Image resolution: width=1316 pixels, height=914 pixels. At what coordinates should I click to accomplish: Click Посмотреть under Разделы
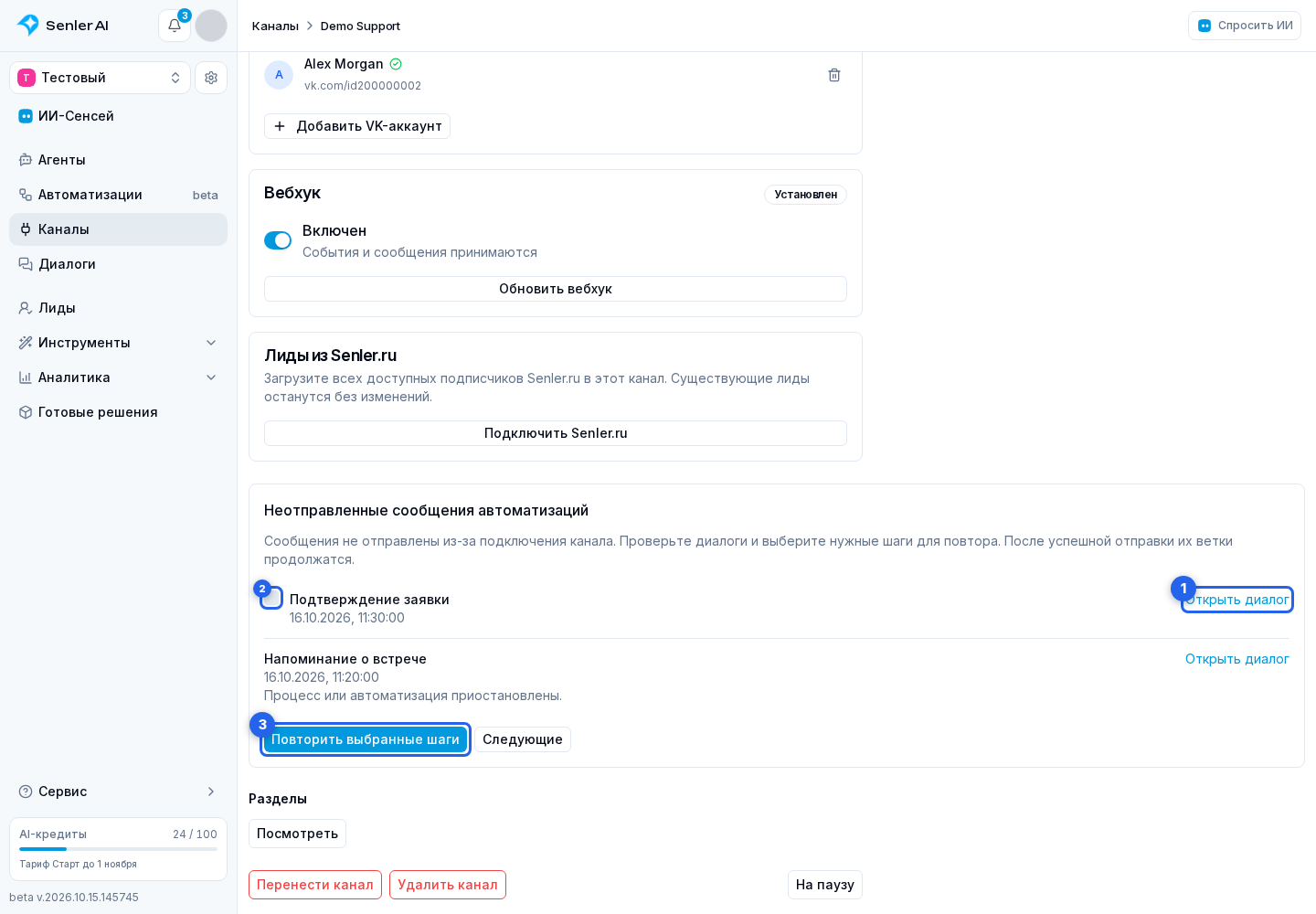click(297, 834)
